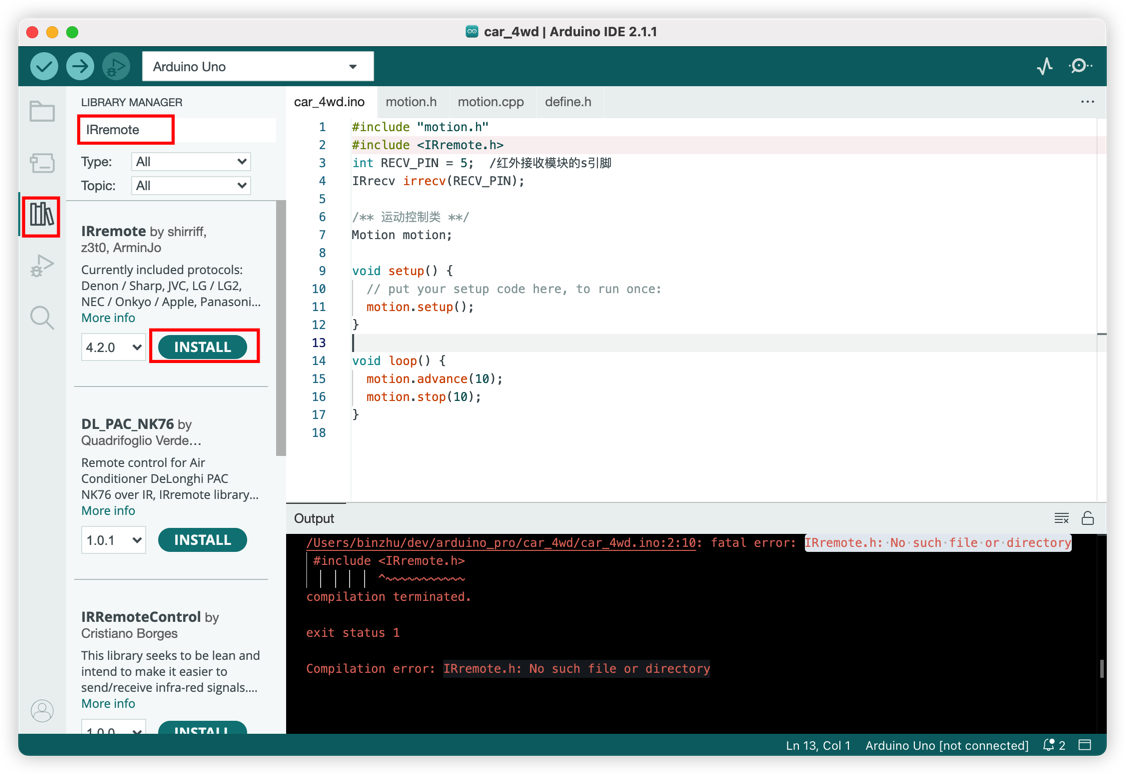
Task: Switch to the define.h tab
Action: coord(568,101)
